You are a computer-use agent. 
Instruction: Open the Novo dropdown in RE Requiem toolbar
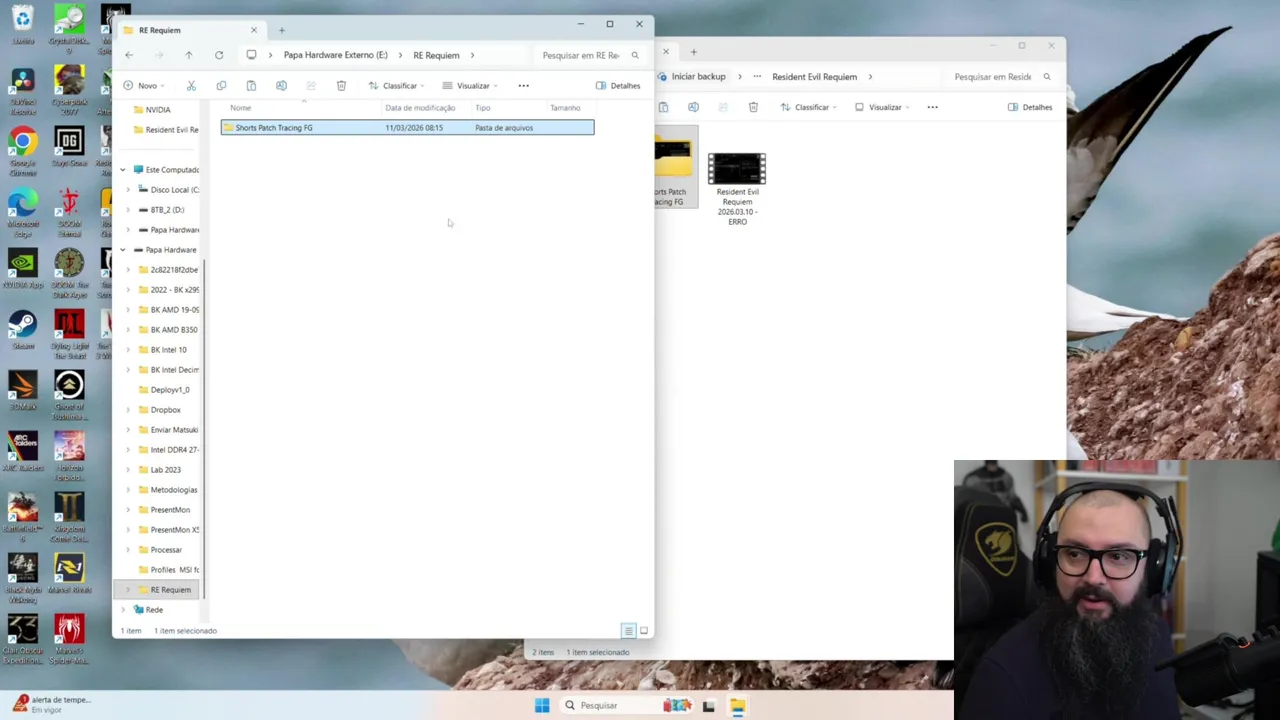click(x=144, y=85)
